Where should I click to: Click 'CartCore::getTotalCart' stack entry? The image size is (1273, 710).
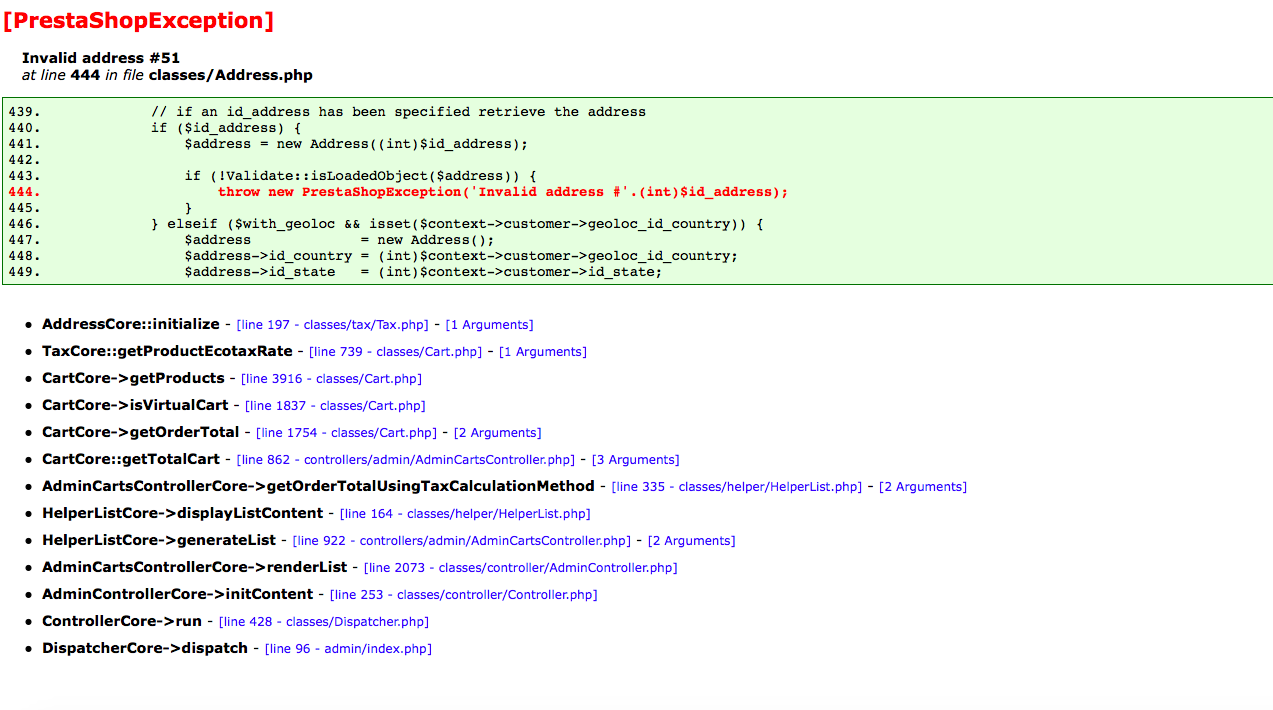pyautogui.click(x=131, y=459)
